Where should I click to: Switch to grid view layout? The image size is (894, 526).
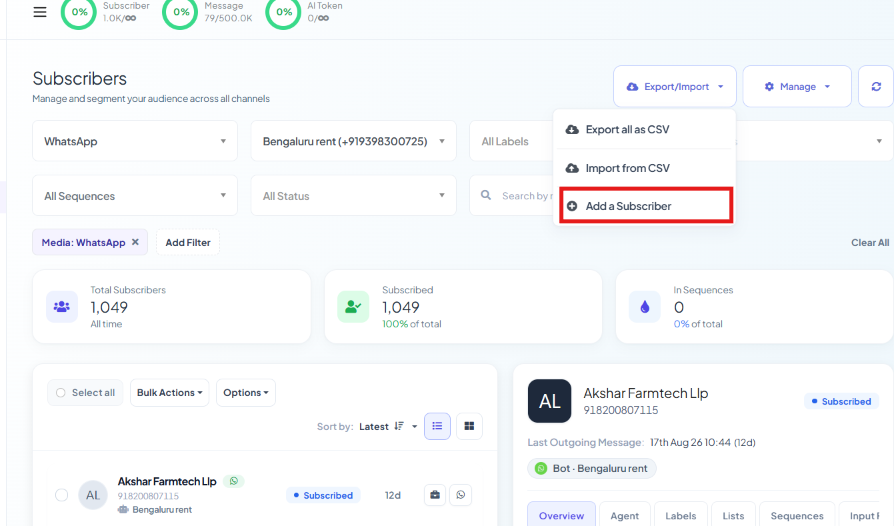pyautogui.click(x=469, y=426)
